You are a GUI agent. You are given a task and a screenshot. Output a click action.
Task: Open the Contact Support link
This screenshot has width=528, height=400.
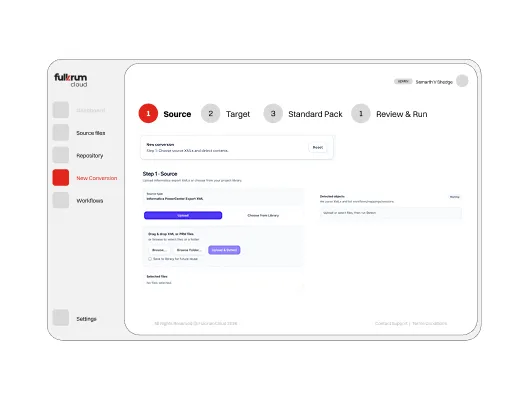click(391, 324)
